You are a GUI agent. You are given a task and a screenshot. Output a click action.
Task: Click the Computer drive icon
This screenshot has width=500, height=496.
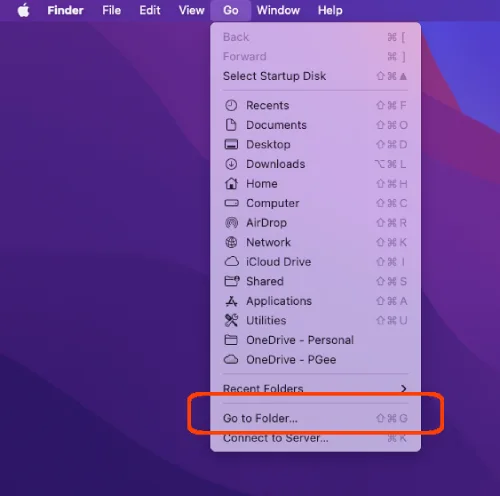pyautogui.click(x=231, y=203)
